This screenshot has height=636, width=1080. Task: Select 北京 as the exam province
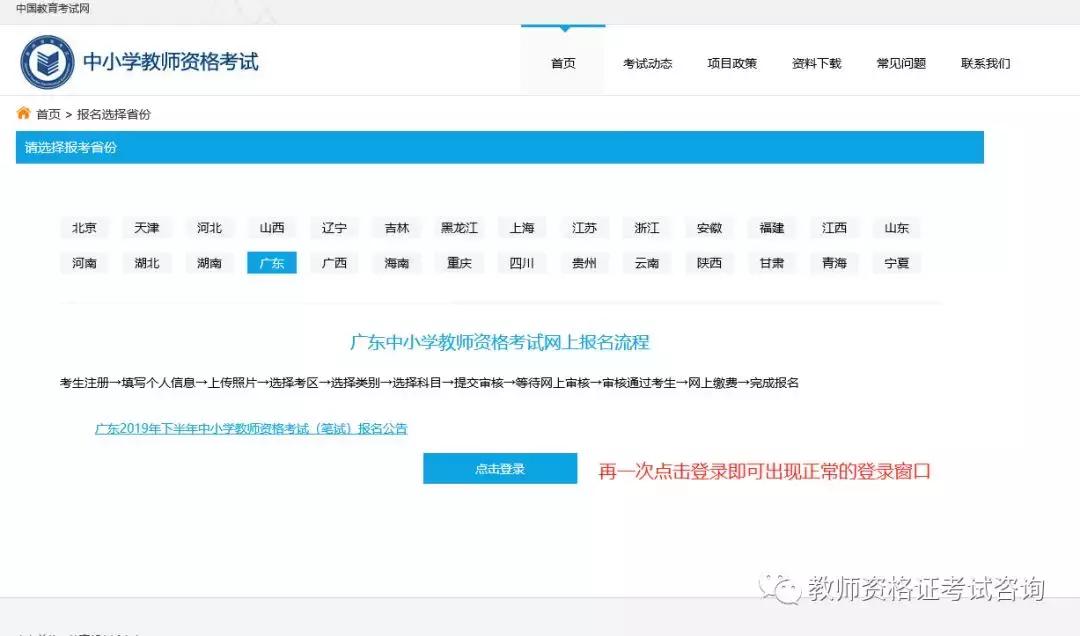84,227
